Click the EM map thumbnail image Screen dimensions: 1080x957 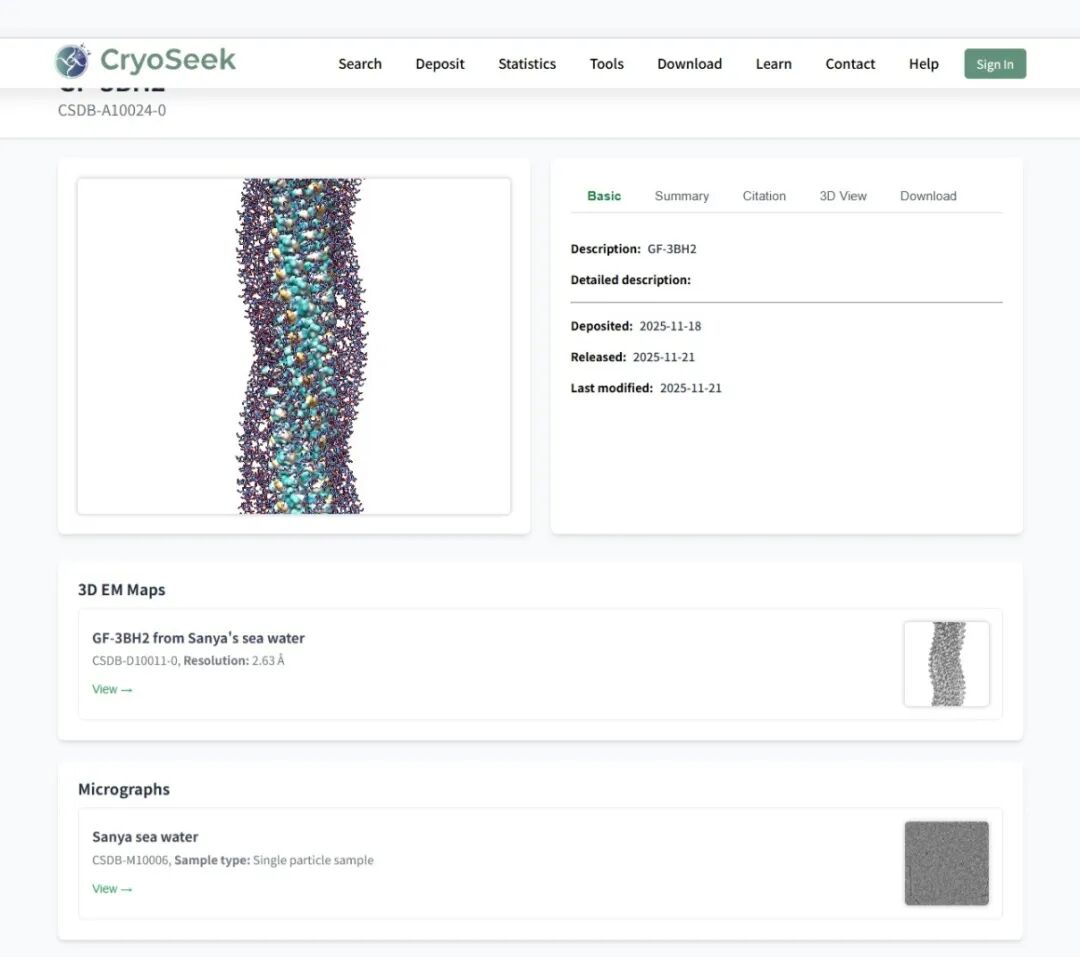(946, 664)
